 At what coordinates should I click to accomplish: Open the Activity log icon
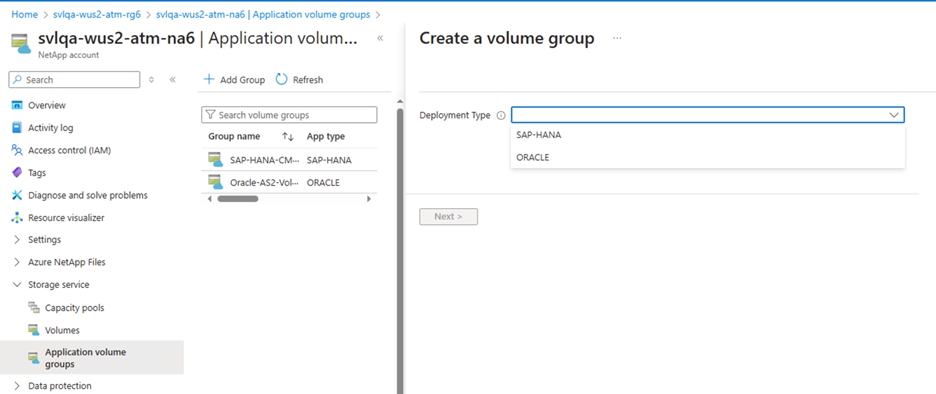(x=17, y=128)
